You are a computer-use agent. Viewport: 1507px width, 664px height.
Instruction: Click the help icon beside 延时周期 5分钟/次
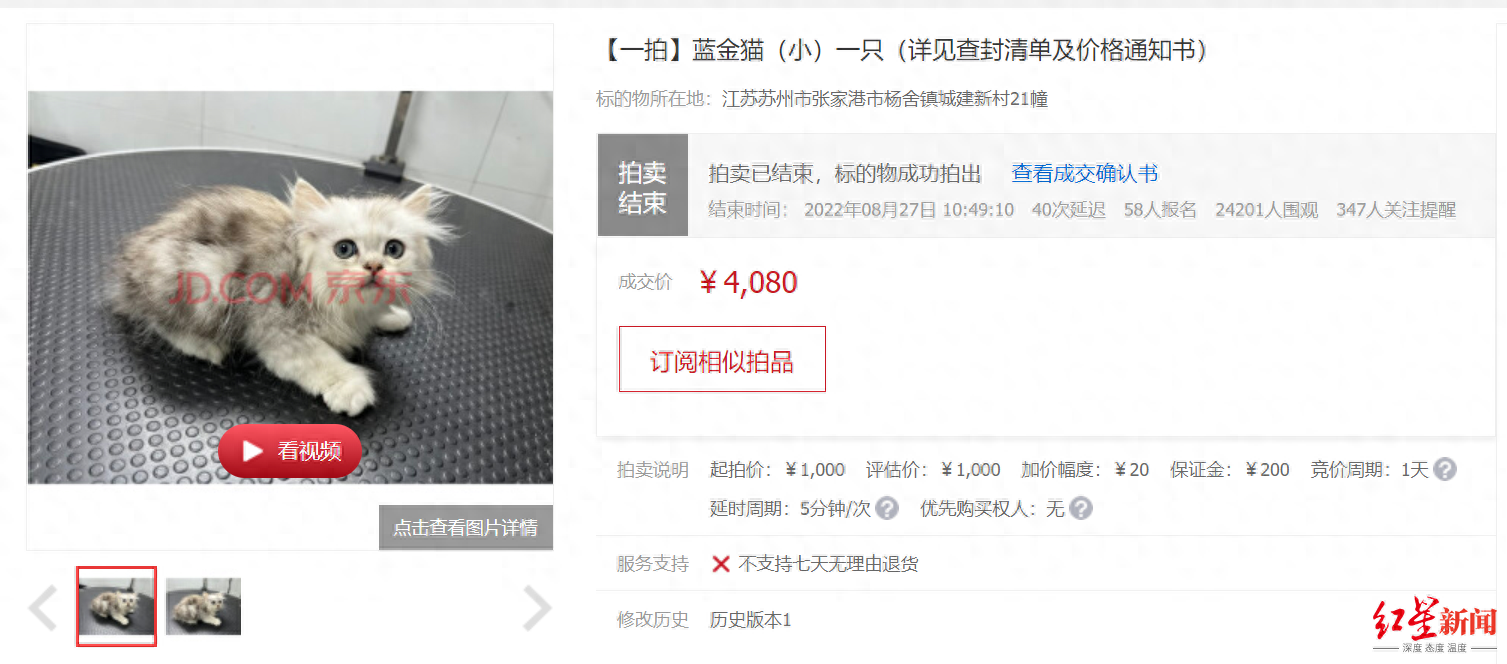click(x=887, y=509)
